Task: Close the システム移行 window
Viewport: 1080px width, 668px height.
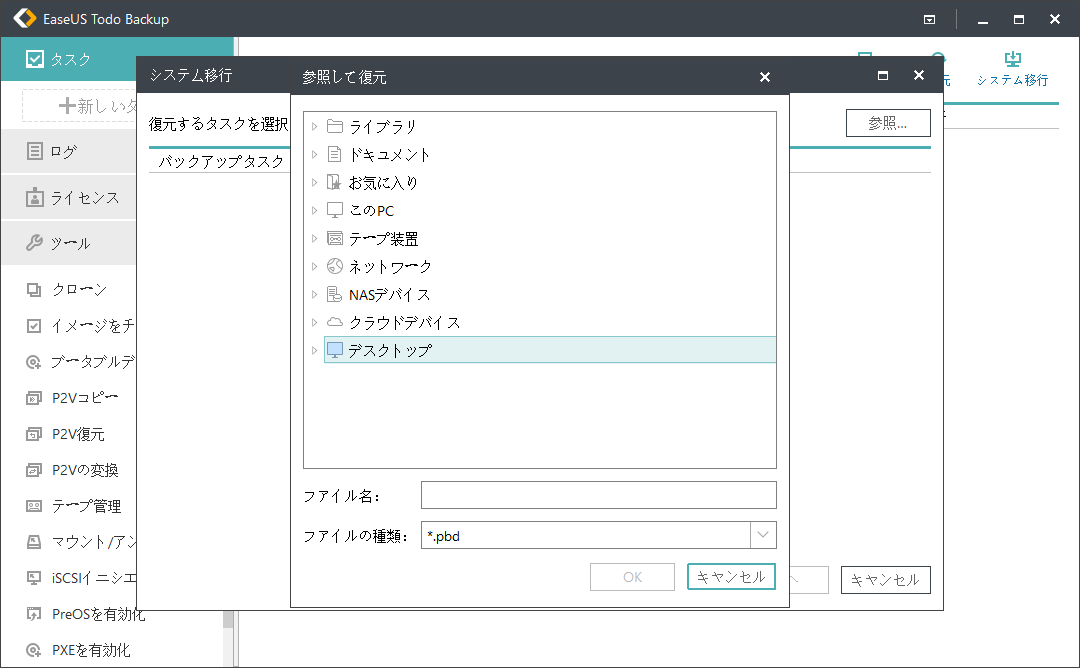Action: (919, 75)
